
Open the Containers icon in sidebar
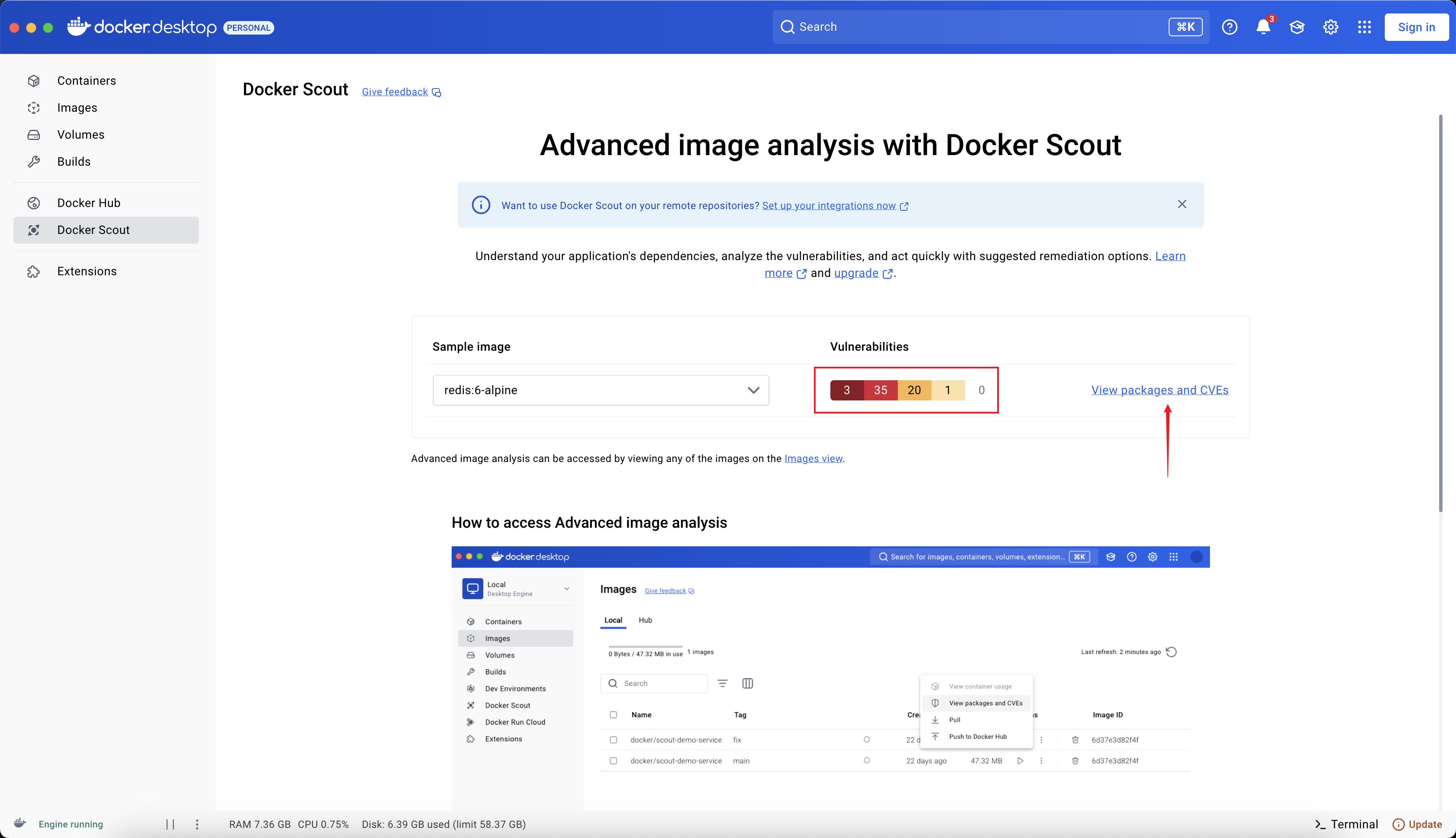coord(34,81)
